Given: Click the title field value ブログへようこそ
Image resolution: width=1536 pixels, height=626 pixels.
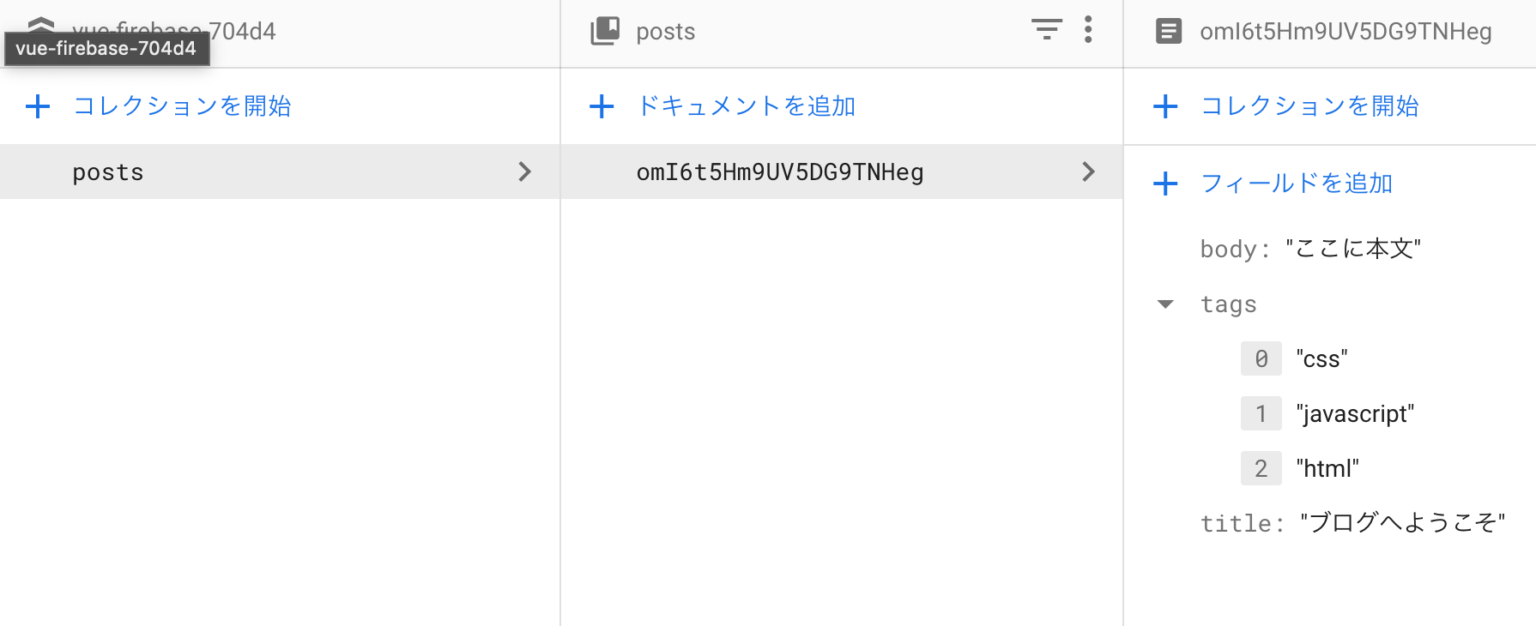Looking at the screenshot, I should click(1404, 521).
